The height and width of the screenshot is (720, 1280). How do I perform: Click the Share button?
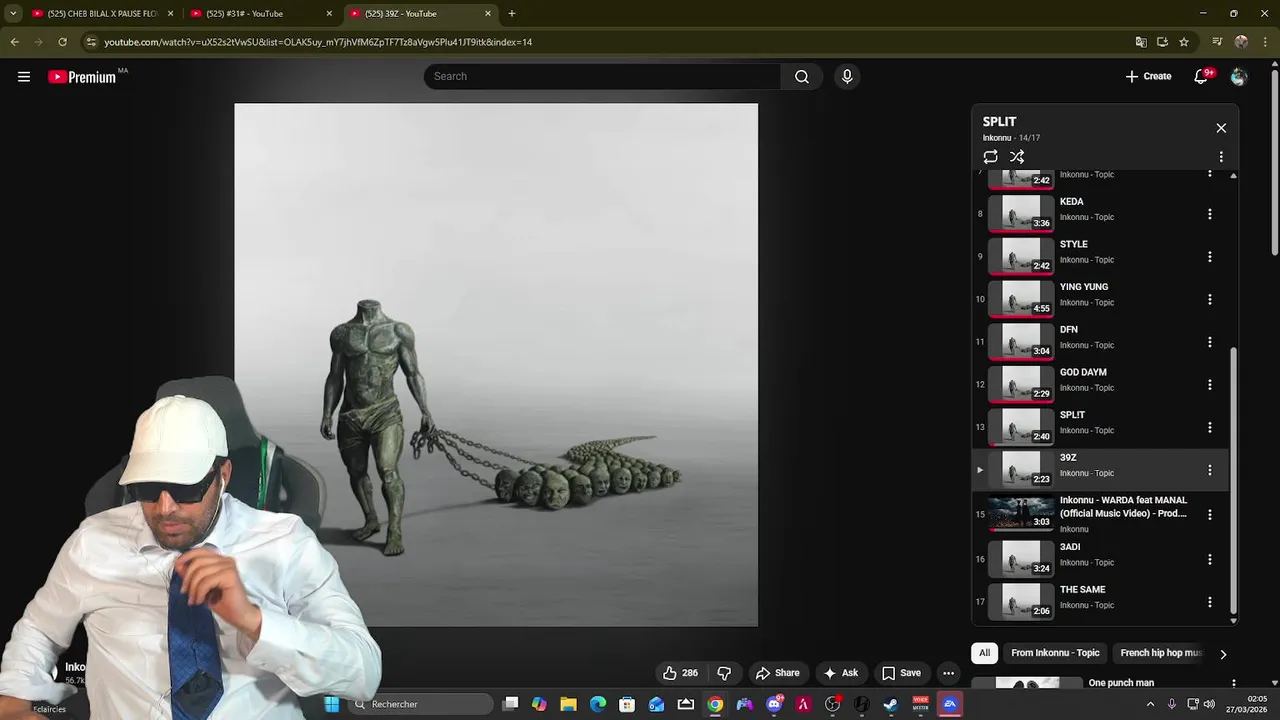click(x=778, y=673)
